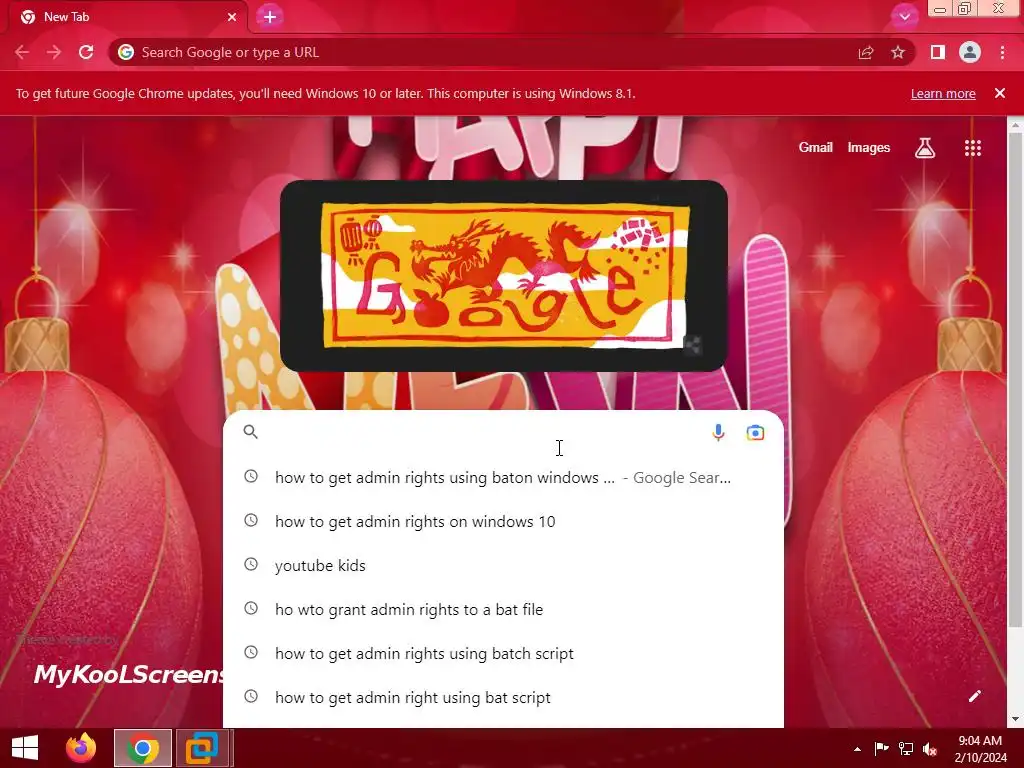Select 'ho wto grant admin rights to a bat file'
Screen dimensions: 1024x768
[x=503, y=609]
